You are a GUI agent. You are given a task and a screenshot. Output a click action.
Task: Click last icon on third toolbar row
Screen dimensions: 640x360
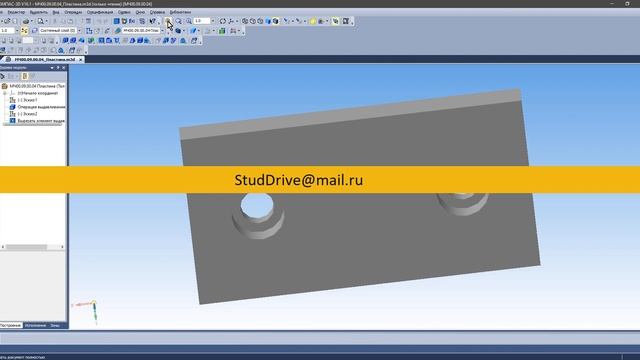click(194, 40)
